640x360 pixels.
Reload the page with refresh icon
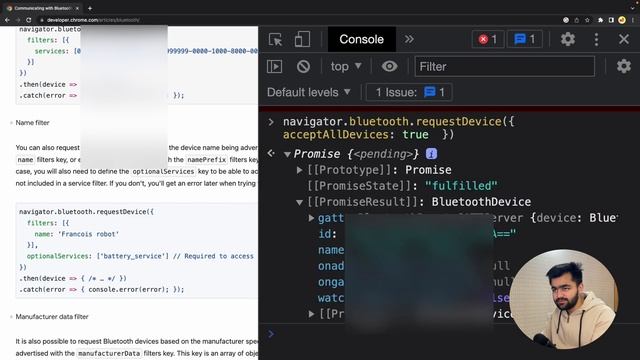click(29, 20)
